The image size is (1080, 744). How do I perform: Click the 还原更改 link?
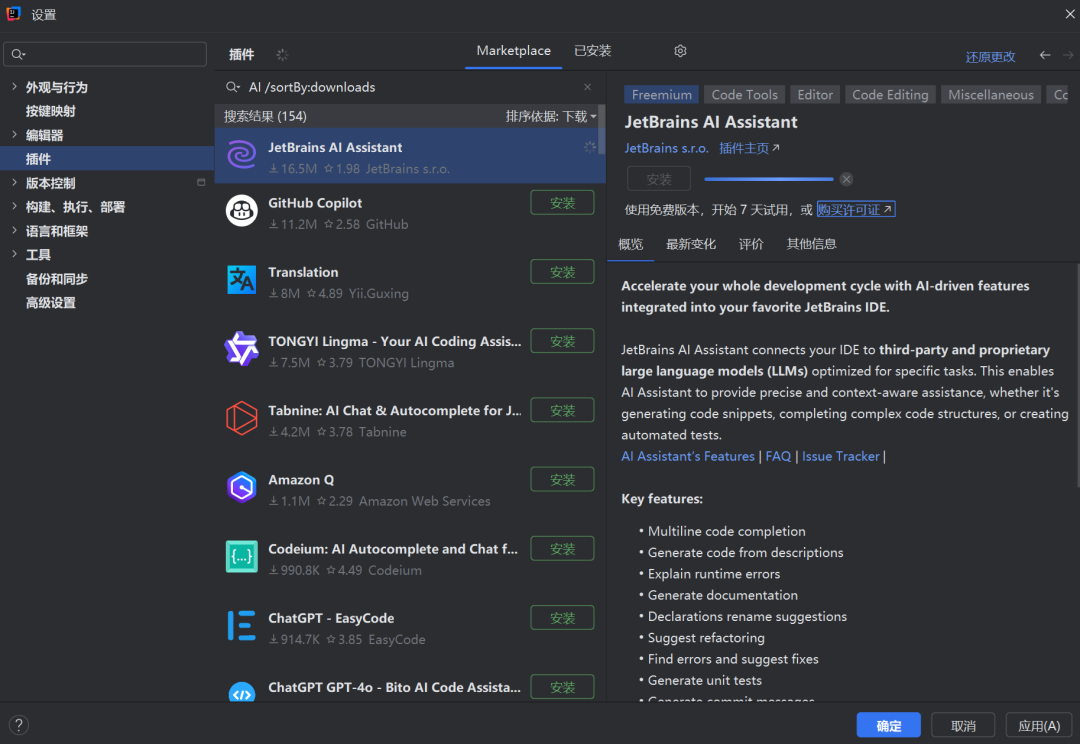[x=990, y=56]
